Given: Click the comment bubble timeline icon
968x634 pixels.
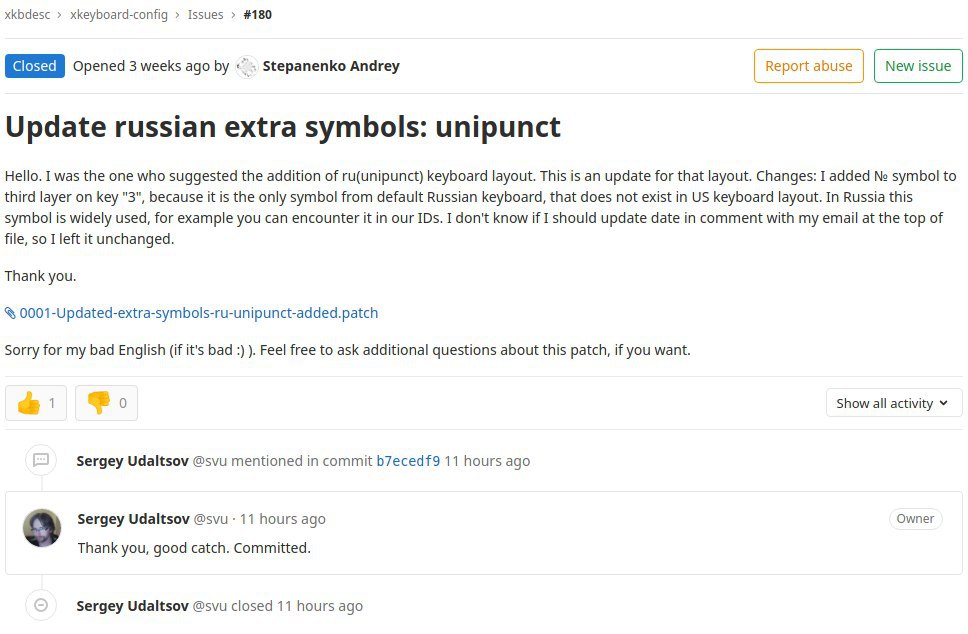Looking at the screenshot, I should tap(41, 460).
